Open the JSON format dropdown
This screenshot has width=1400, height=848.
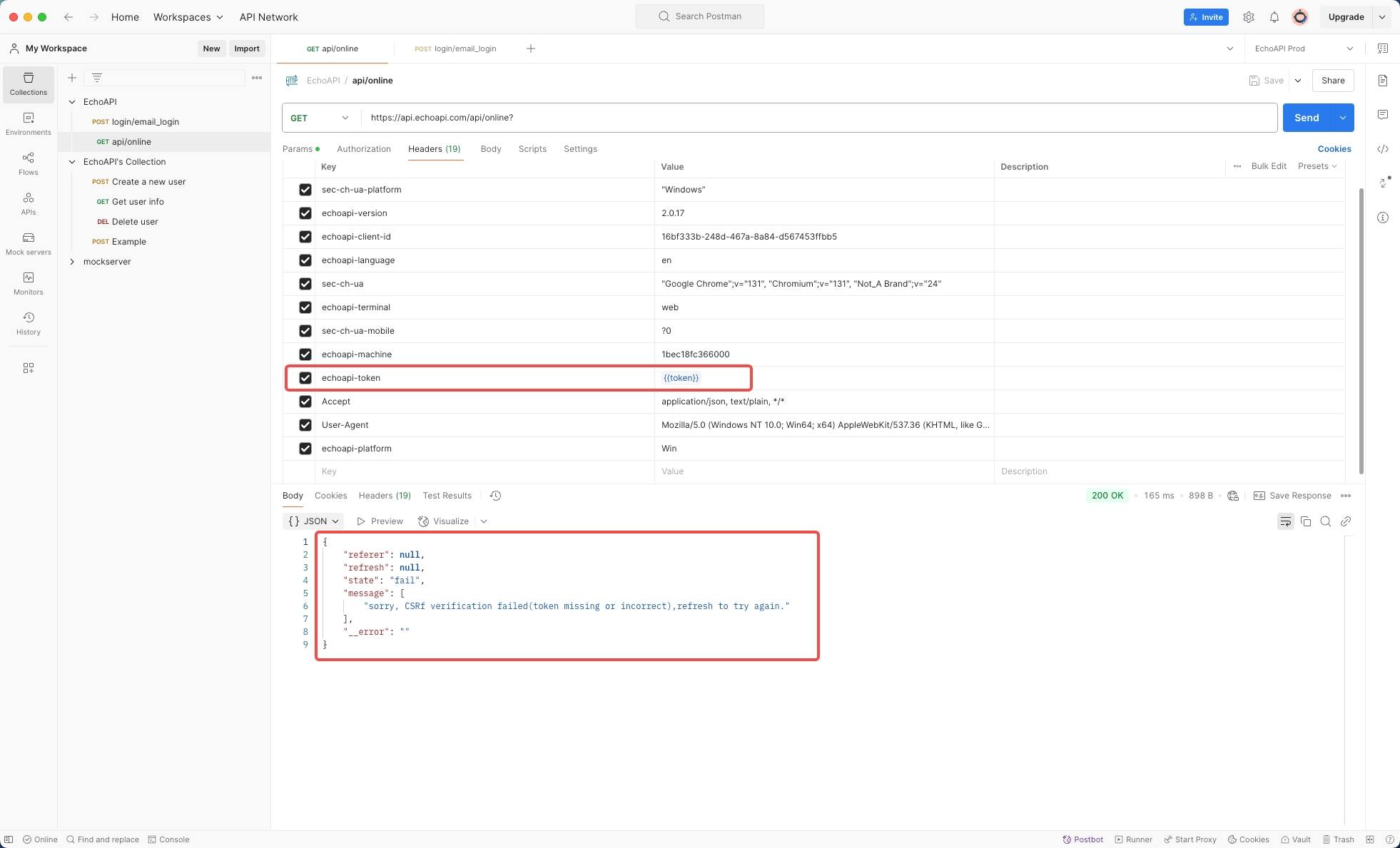click(313, 521)
